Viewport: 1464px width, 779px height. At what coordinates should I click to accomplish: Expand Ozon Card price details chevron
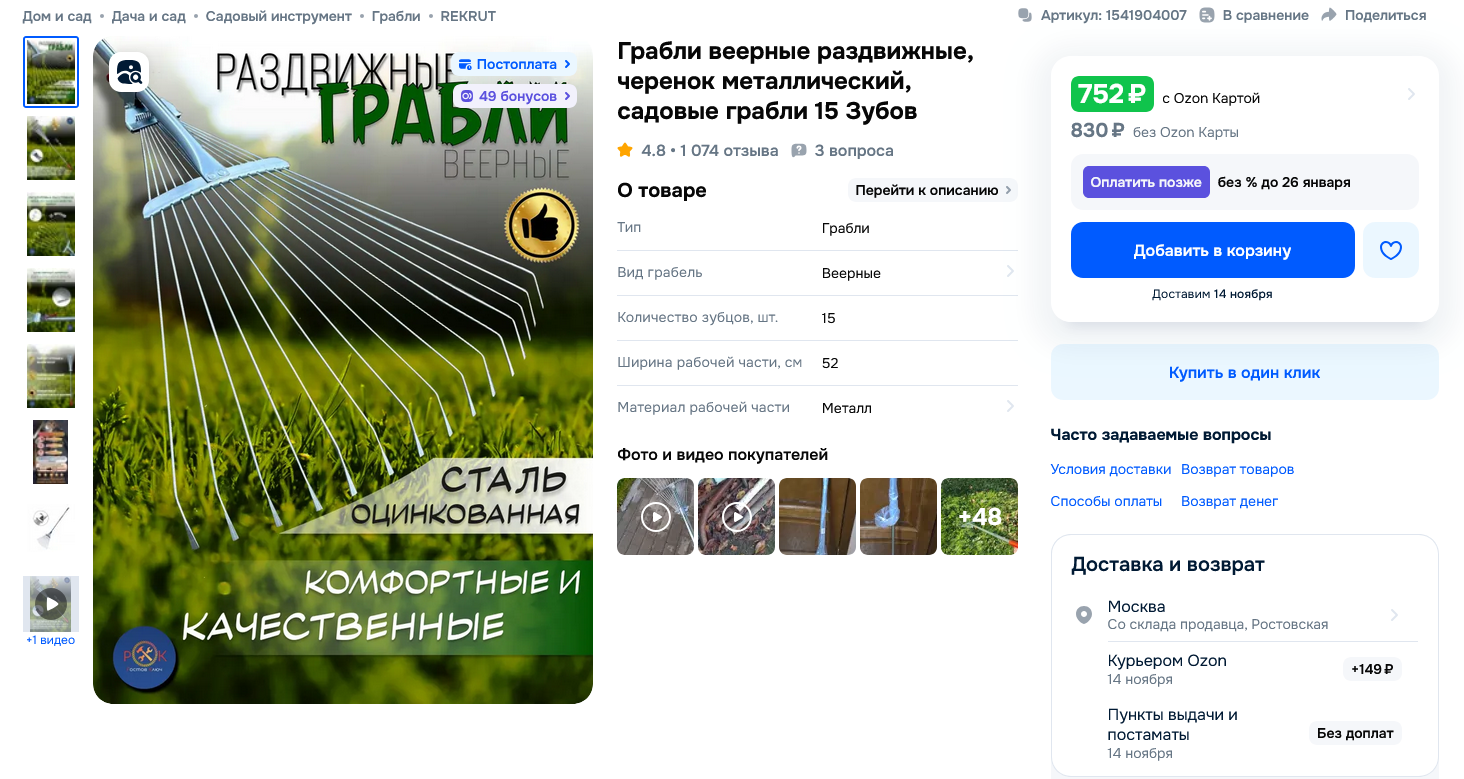click(x=1411, y=94)
